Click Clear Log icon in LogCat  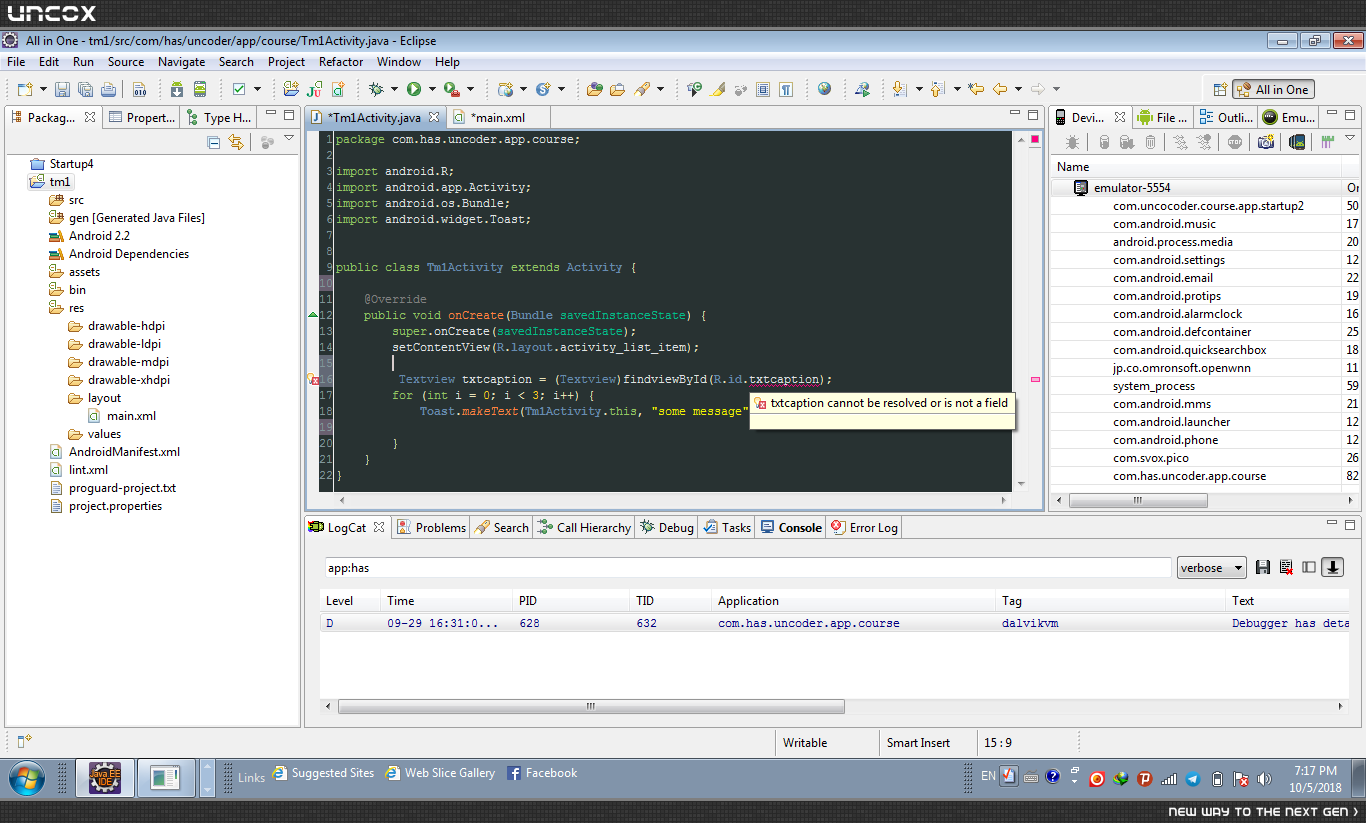[x=1286, y=567]
